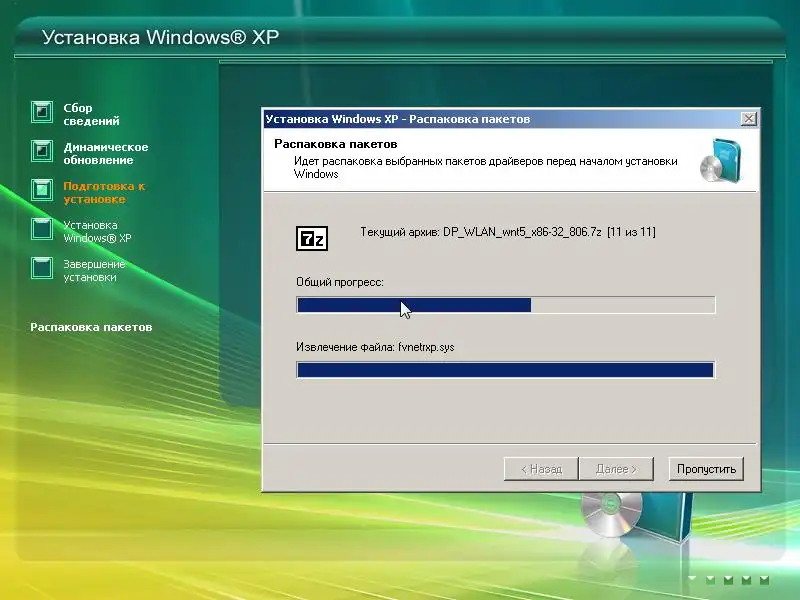Click the Сбор сведений step label
Screen dimensions: 800x600
tap(91, 114)
